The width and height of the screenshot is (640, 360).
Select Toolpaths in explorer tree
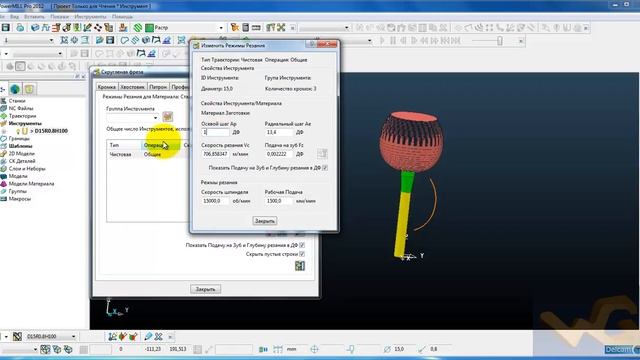pos(22,116)
